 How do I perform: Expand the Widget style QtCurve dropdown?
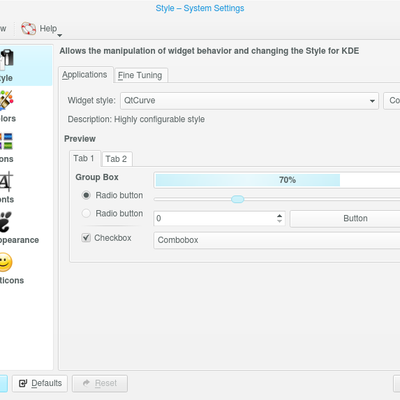pos(249,101)
